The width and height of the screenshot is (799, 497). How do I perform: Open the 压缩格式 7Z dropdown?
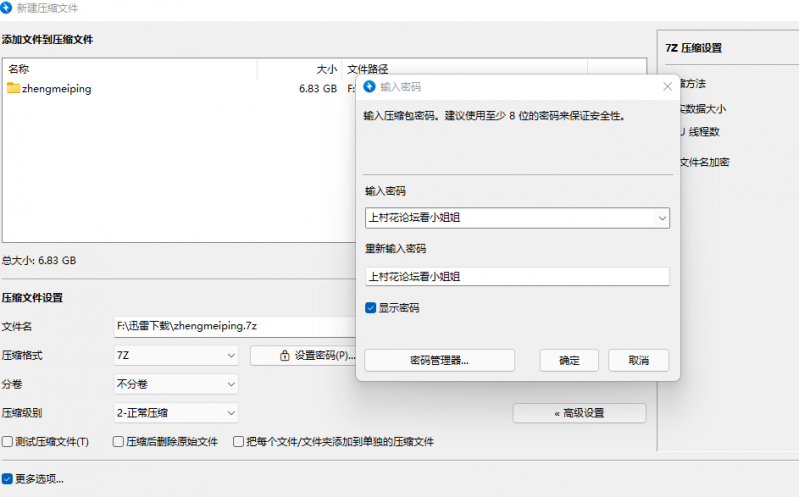coord(176,355)
